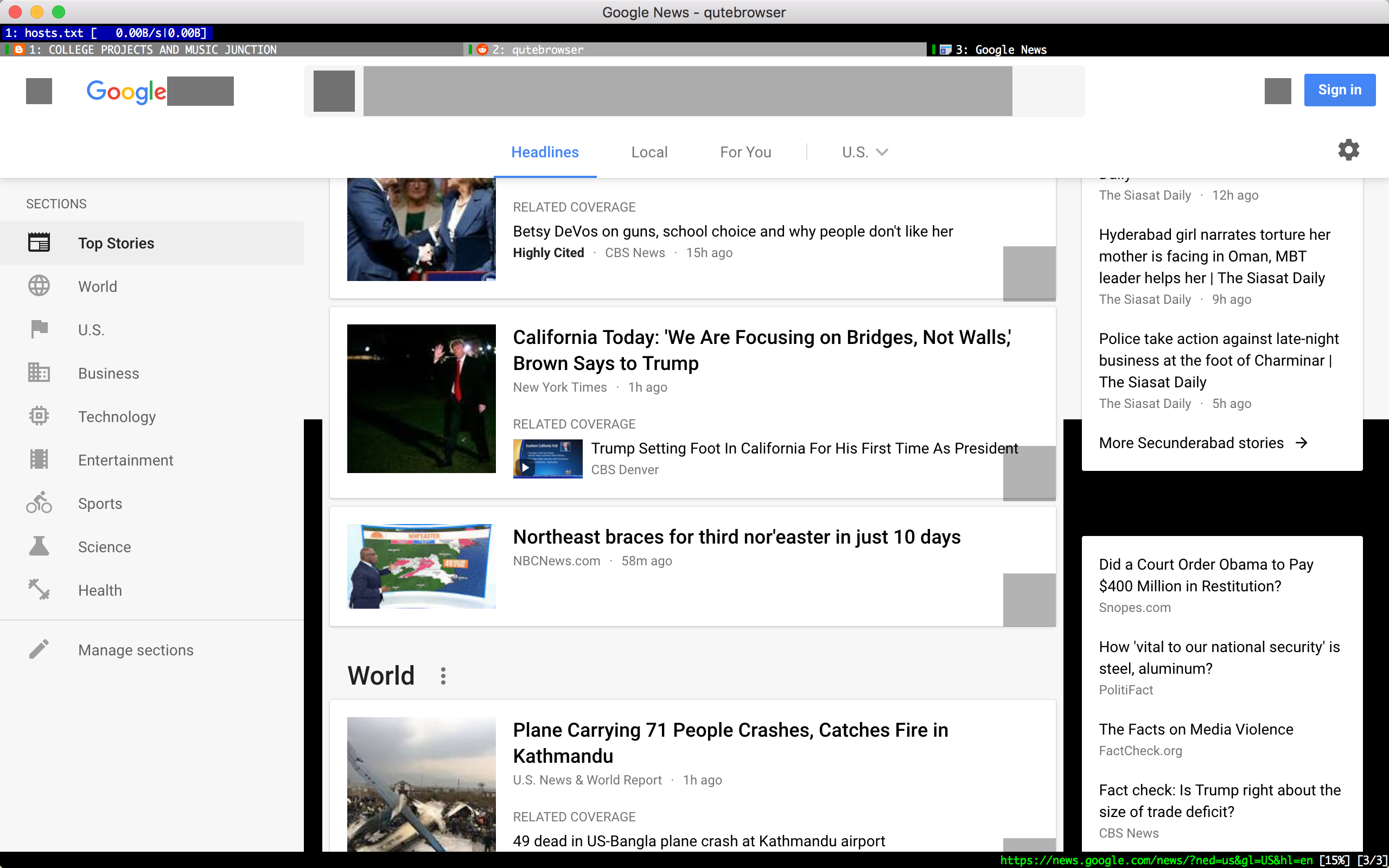The height and width of the screenshot is (868, 1389).
Task: Click the Sports cyclist icon
Action: click(x=39, y=502)
